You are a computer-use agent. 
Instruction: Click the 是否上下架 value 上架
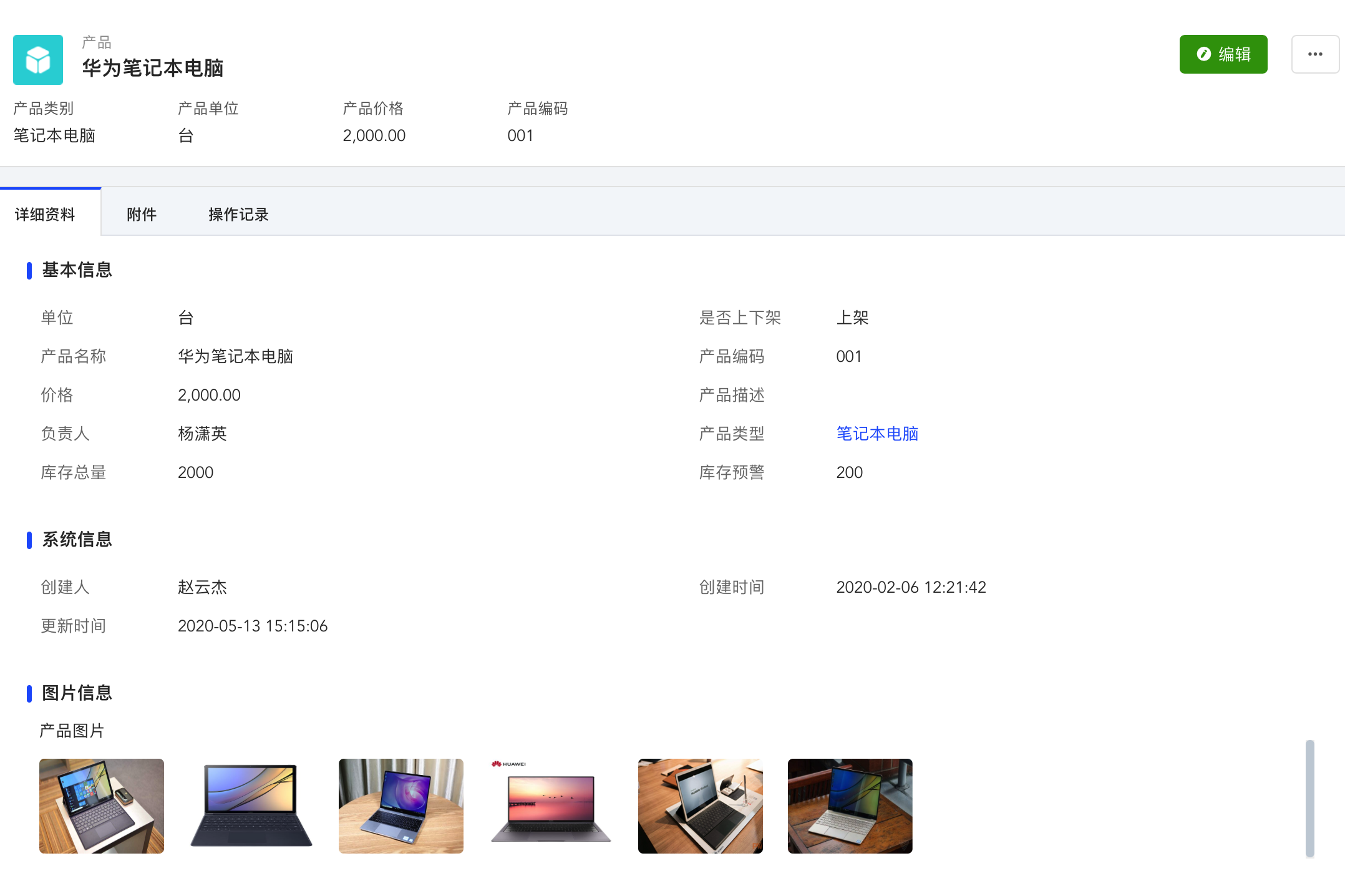(852, 318)
